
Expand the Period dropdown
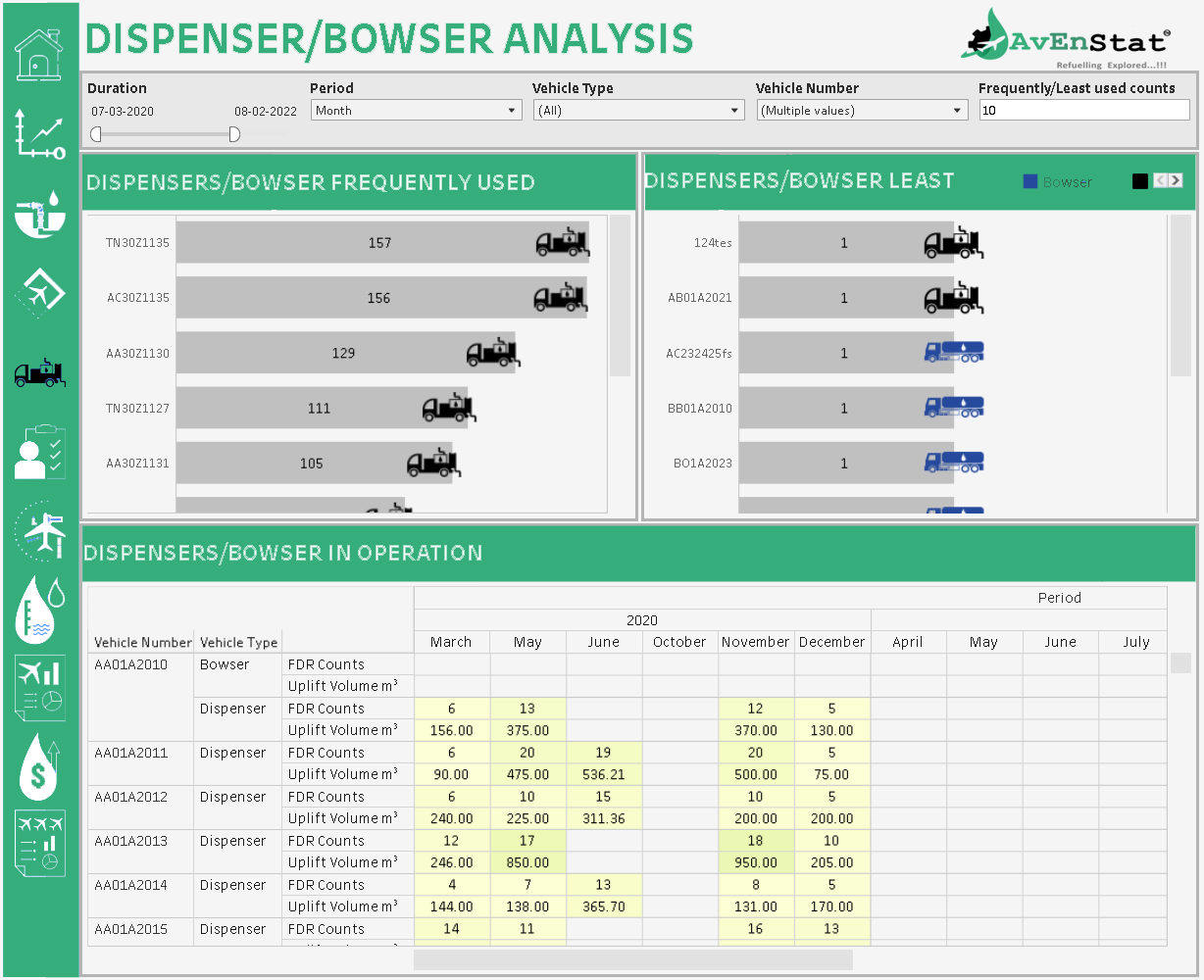pyautogui.click(x=416, y=111)
